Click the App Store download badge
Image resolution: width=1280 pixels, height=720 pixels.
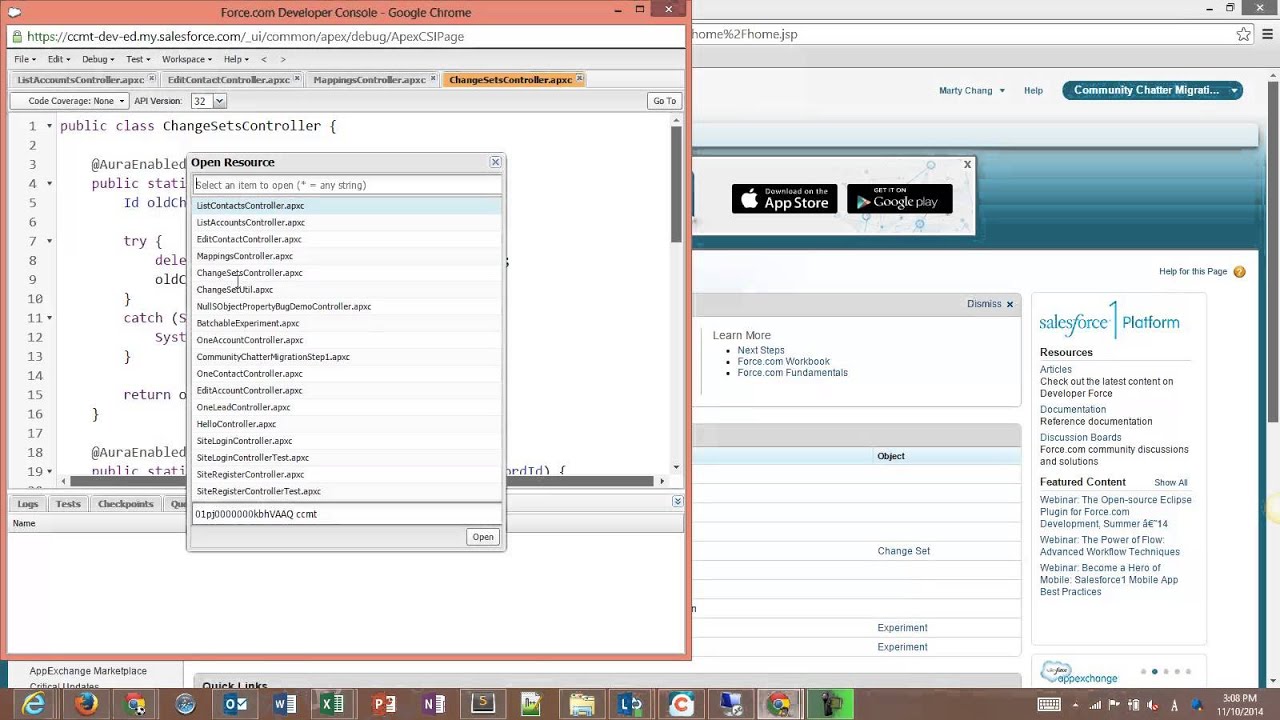click(x=785, y=199)
